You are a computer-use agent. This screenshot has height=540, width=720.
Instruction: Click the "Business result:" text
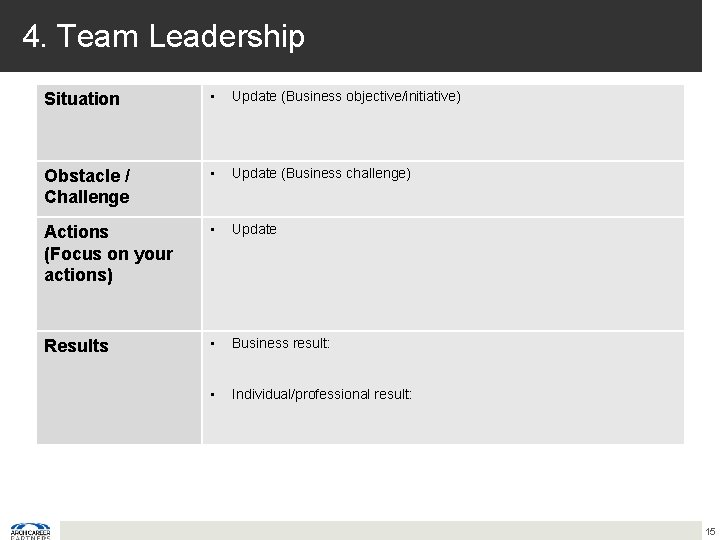click(x=281, y=344)
